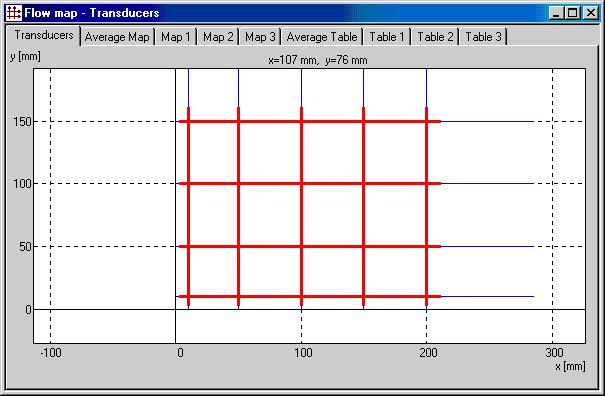
Task: Close the Flow map window
Action: point(590,13)
